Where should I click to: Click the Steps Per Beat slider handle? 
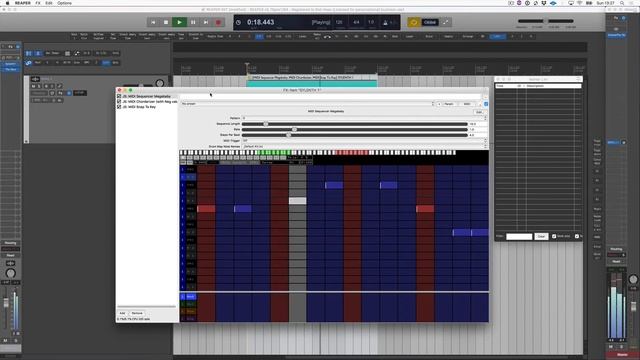289,135
